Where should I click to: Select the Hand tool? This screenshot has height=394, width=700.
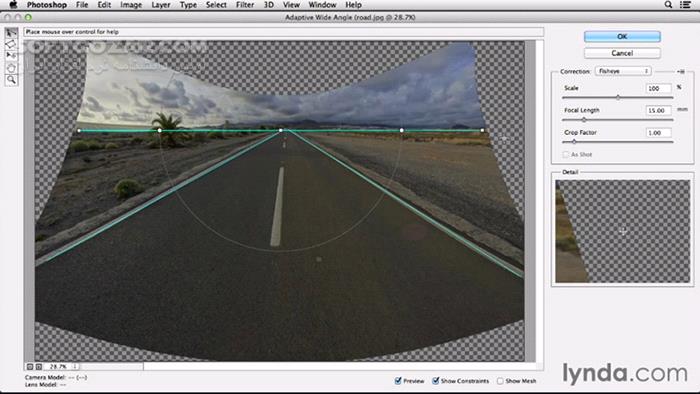coord(11,68)
